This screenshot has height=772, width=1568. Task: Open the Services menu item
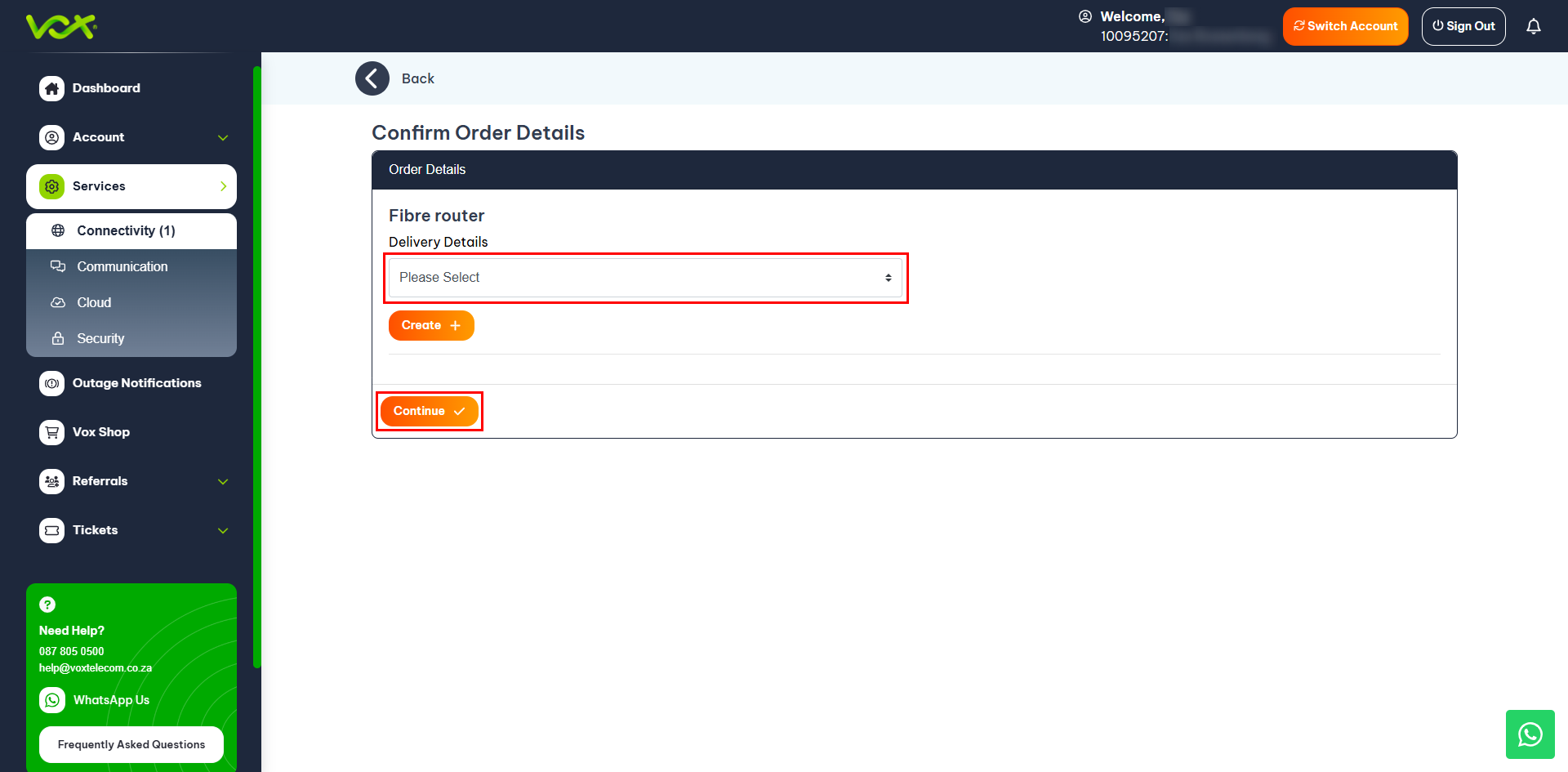pos(131,186)
